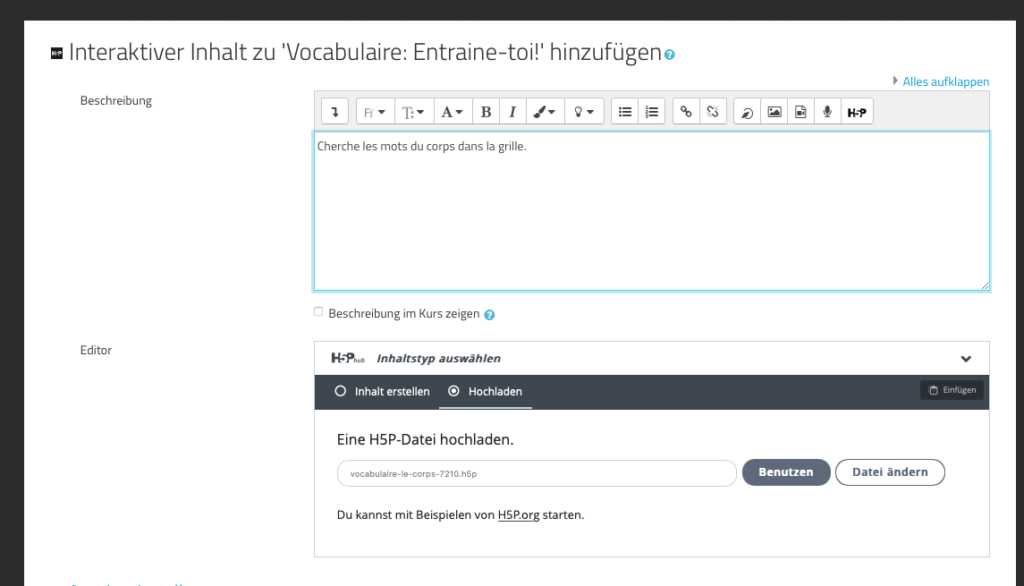Enable 'Beschreibung im Kurs zeigen' checkbox
This screenshot has height=586, width=1024.
point(319,312)
